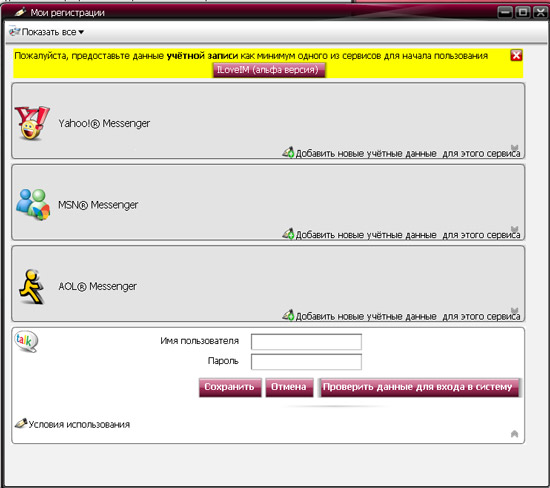Click the pencil icon beside Условия использования

click(x=21, y=423)
